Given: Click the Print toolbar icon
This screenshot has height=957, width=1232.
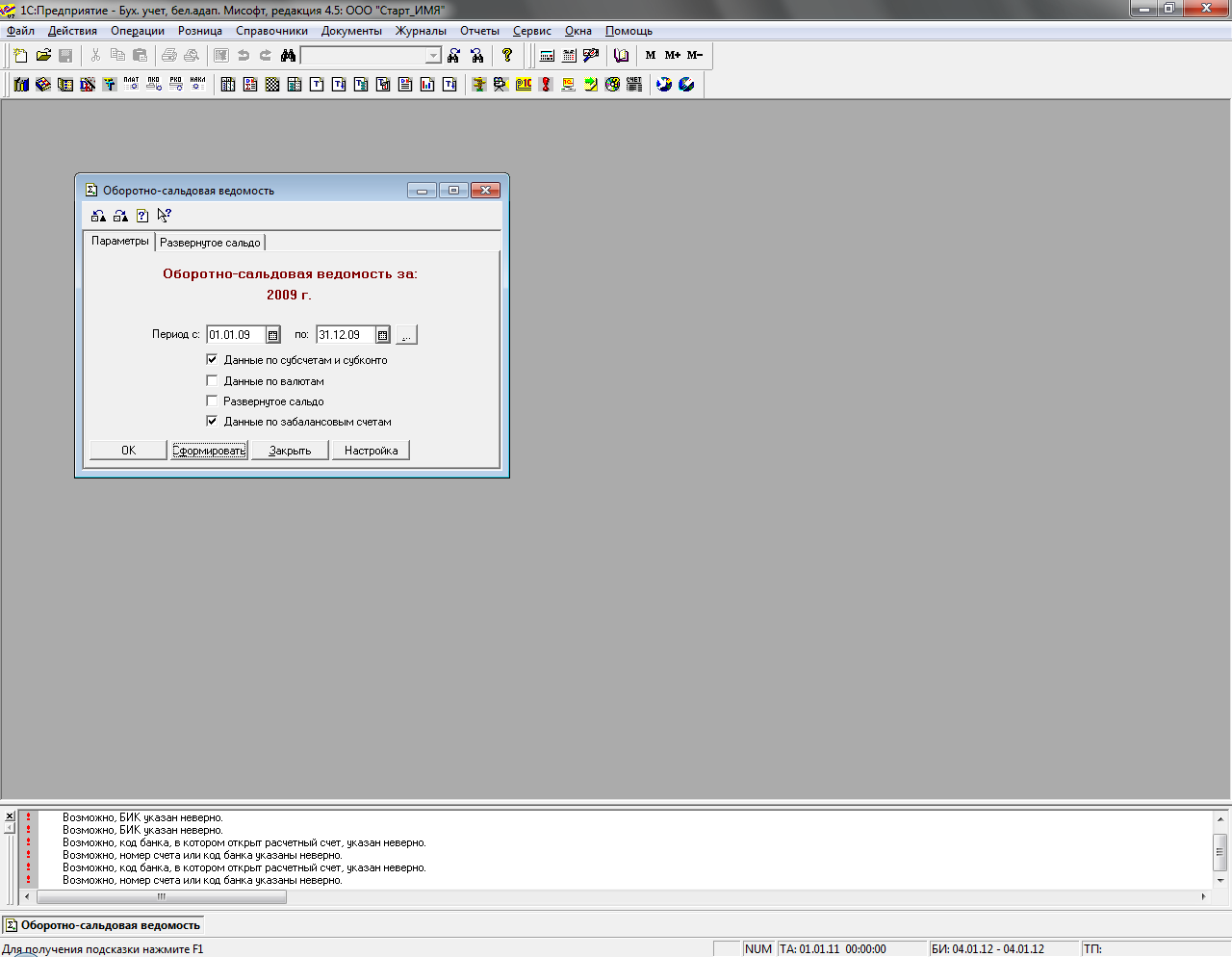Looking at the screenshot, I should (169, 56).
